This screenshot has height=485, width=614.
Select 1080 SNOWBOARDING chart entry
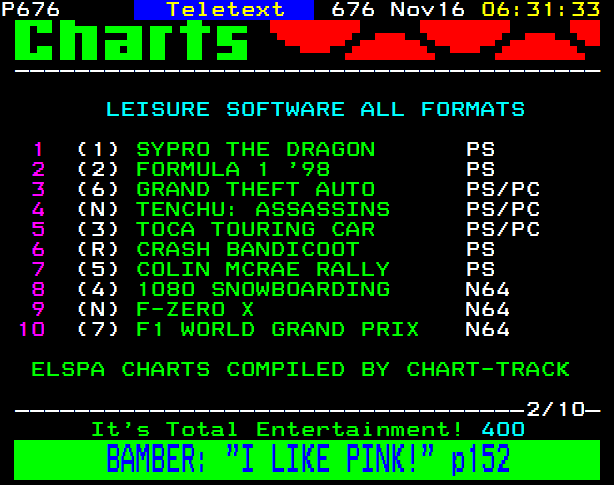pos(263,289)
